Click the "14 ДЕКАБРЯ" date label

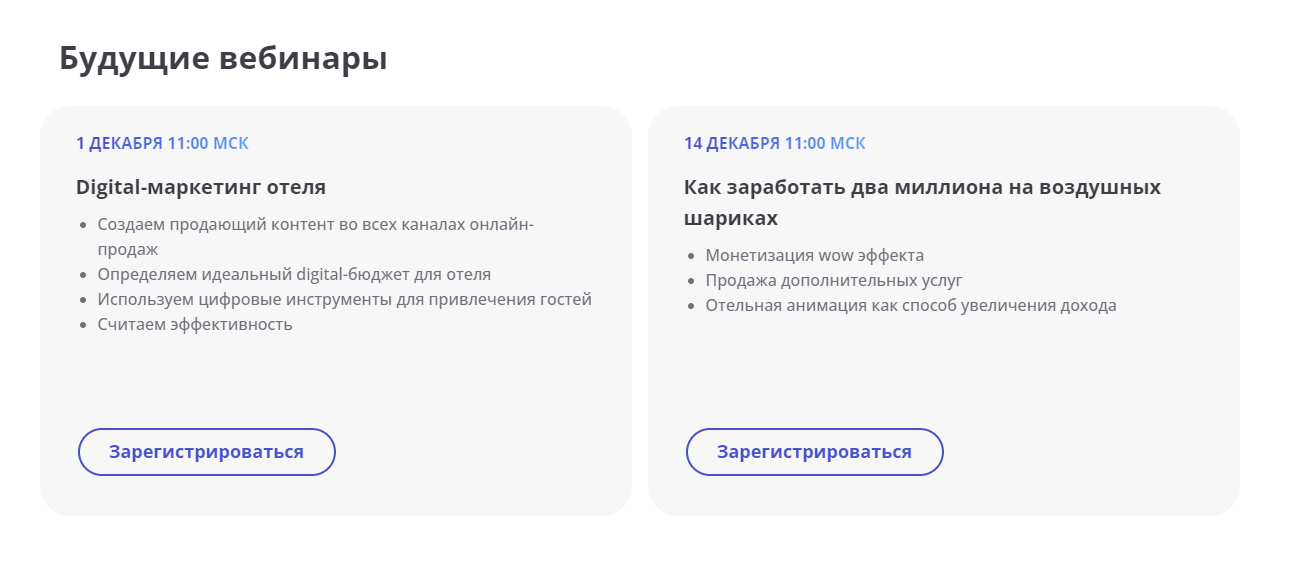click(731, 143)
